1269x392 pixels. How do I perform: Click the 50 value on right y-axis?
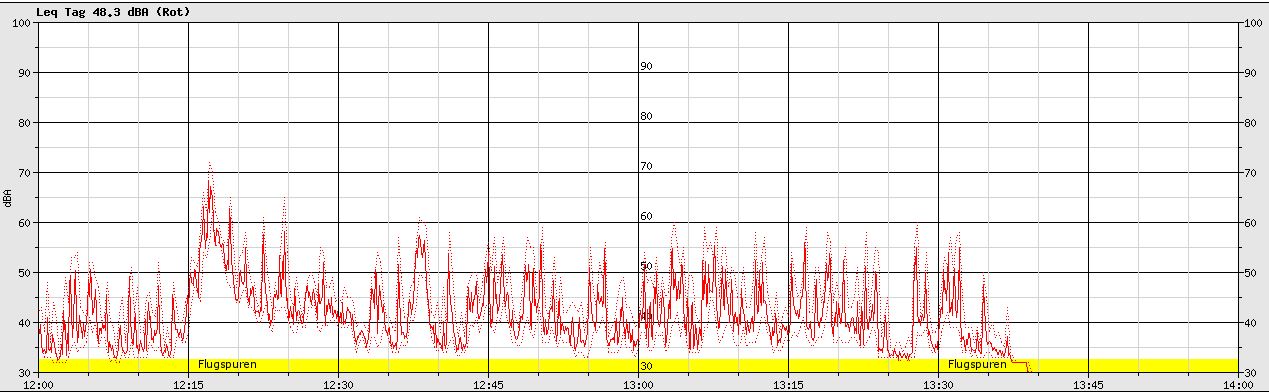1250,273
